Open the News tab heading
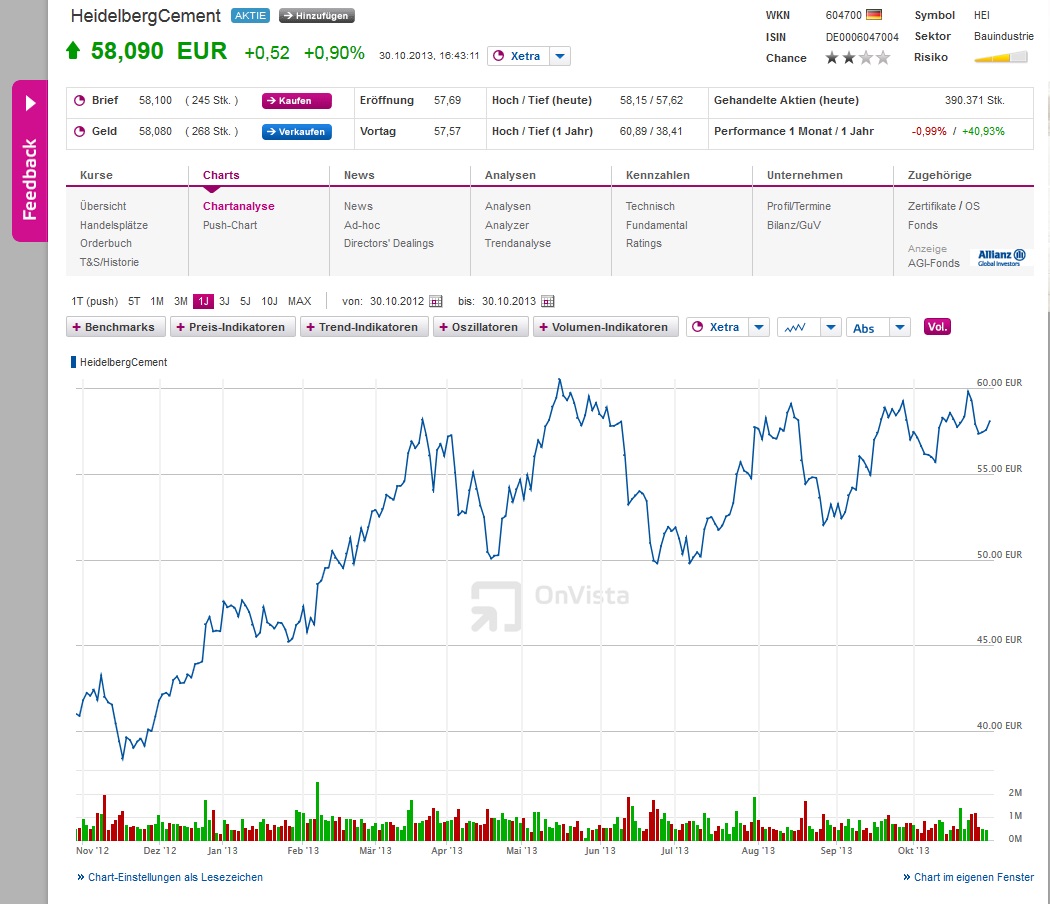The image size is (1050, 904). point(359,175)
